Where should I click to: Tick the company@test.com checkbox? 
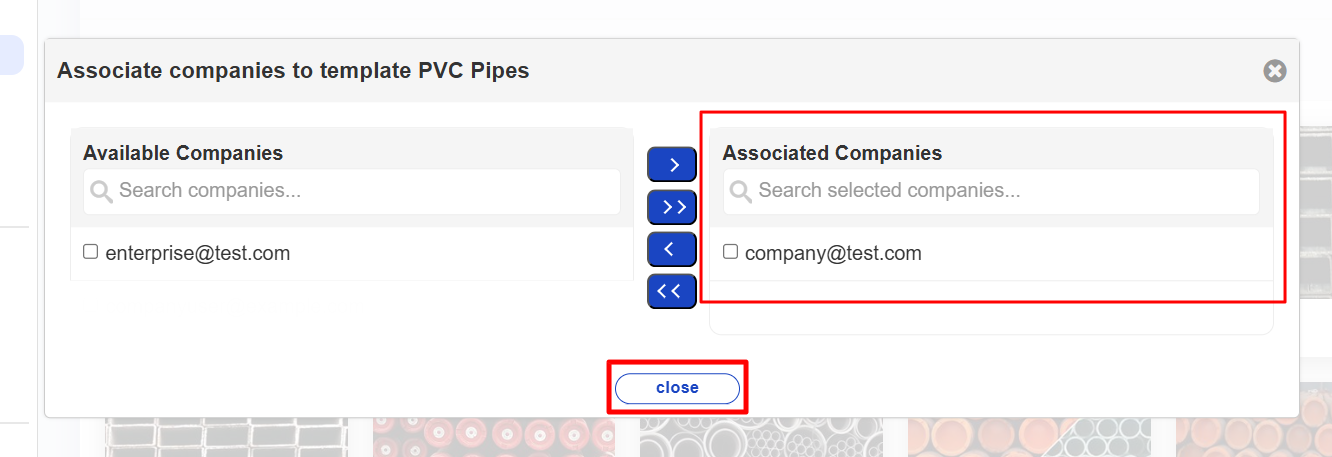(x=731, y=252)
